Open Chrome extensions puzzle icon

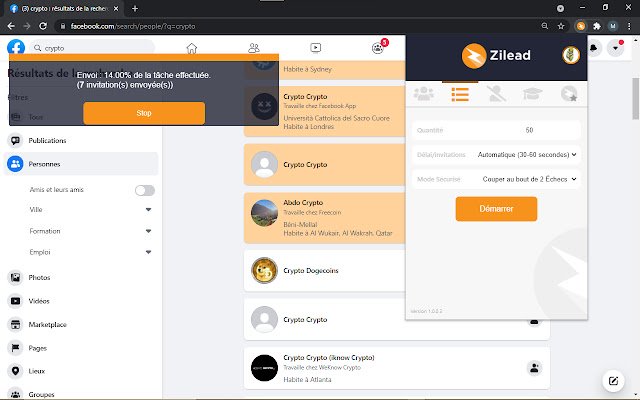click(597, 26)
